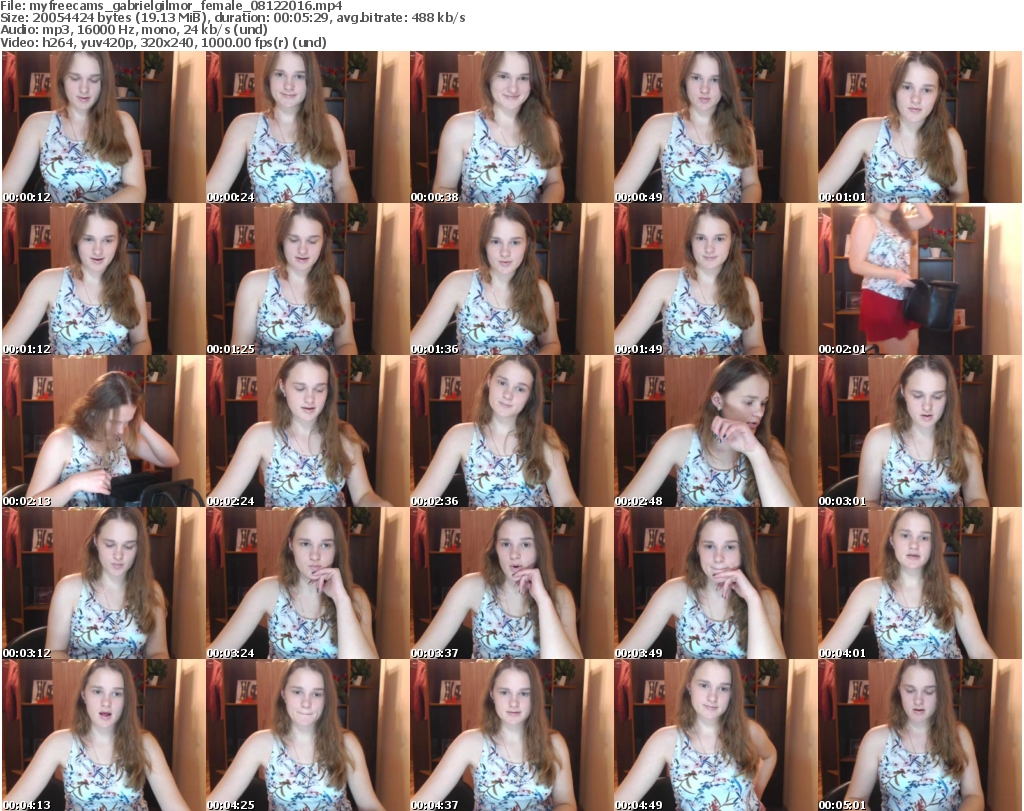Select the frame timestamped 00:02:13
Image resolution: width=1024 pixels, height=811 pixels.
coord(103,431)
